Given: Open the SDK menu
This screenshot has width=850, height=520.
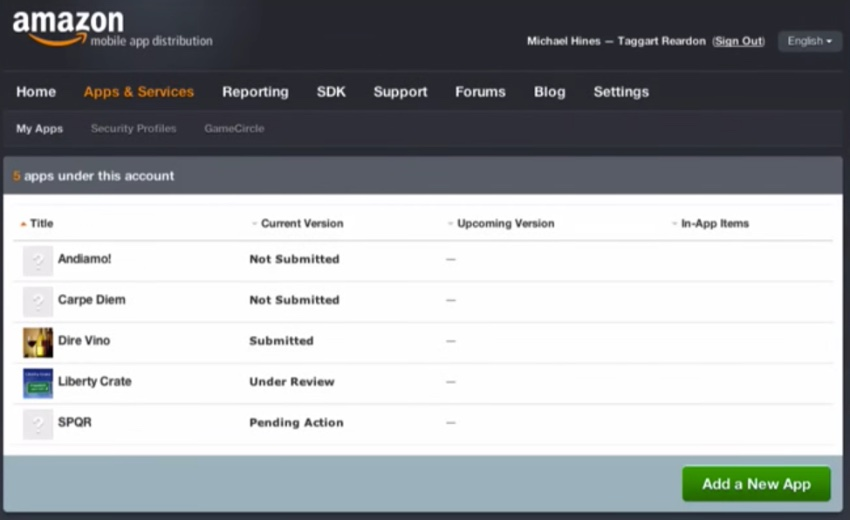Looking at the screenshot, I should click(x=331, y=92).
